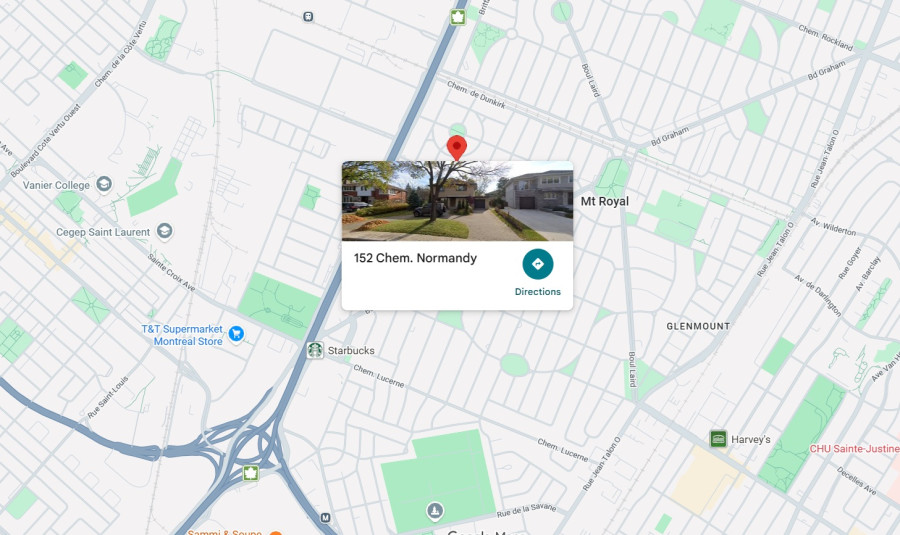Image resolution: width=900 pixels, height=535 pixels.
Task: Open the street view photo thumbnail
Action: coord(457,201)
